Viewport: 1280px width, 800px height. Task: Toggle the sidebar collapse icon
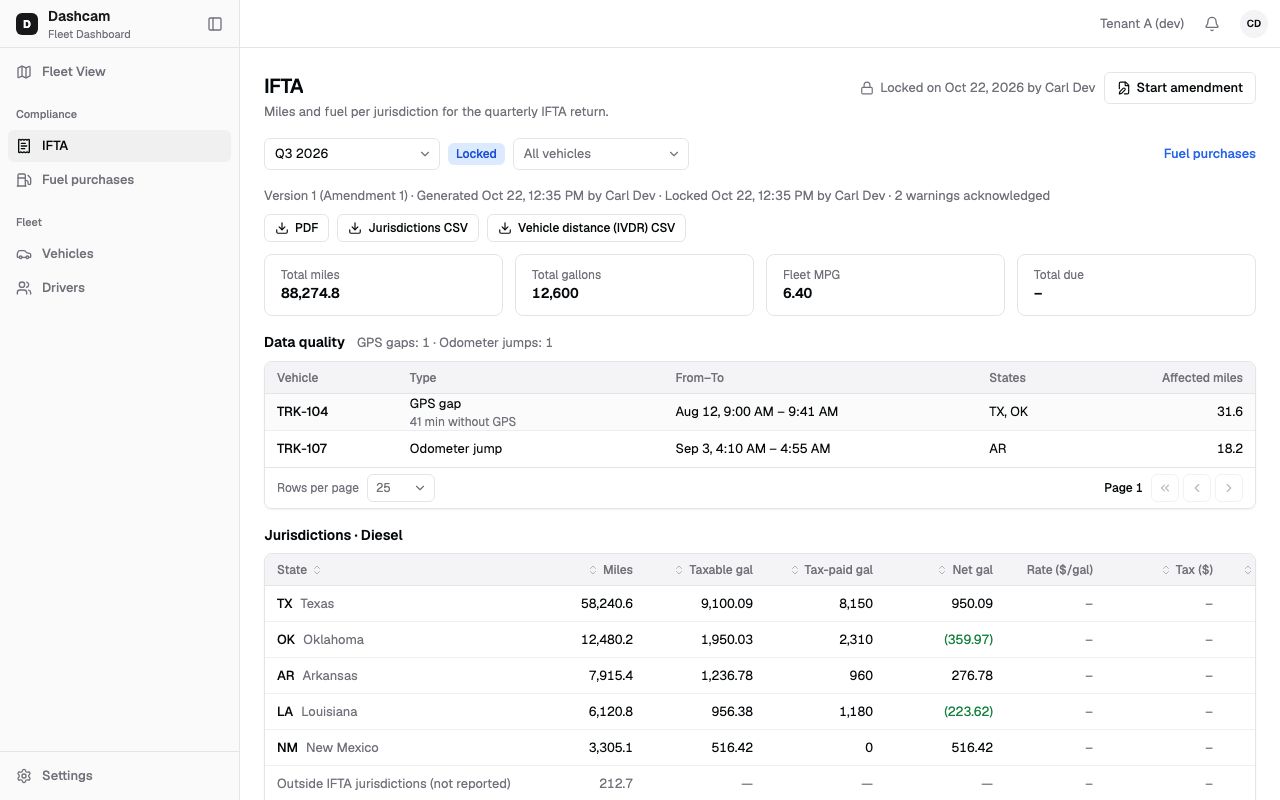(215, 24)
